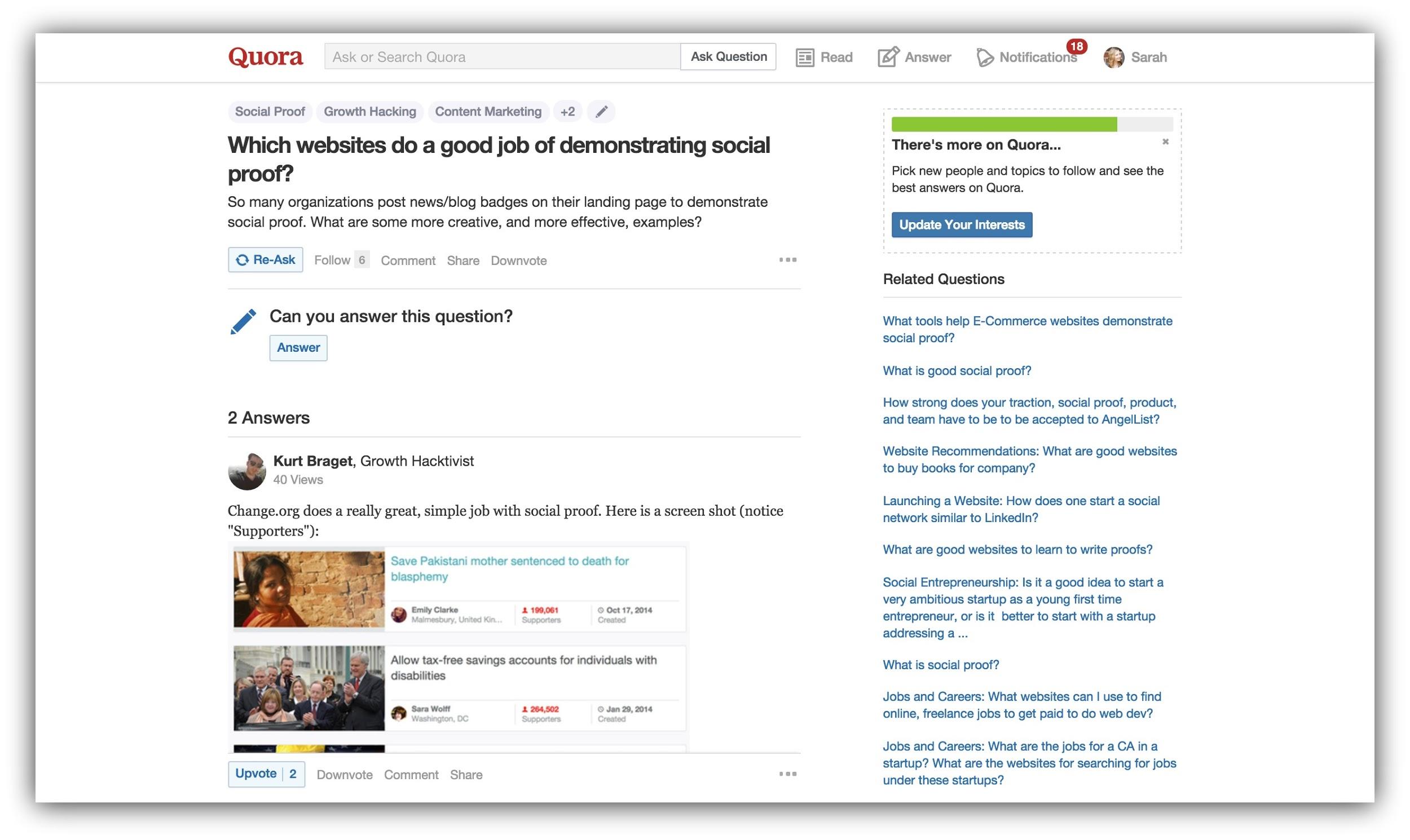This screenshot has width=1410, height=840.
Task: Open freelance web dev jobs question
Action: (x=1021, y=705)
